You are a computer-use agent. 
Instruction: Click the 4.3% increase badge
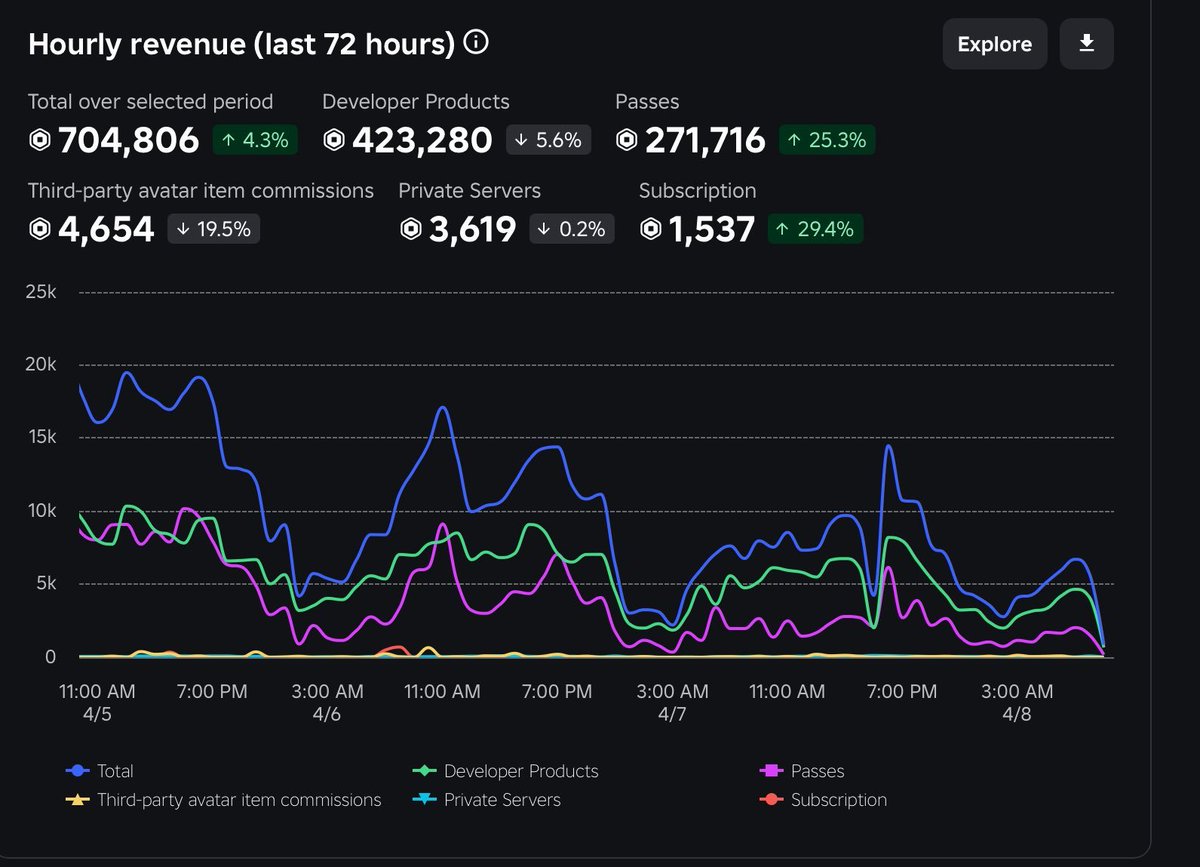click(x=255, y=140)
